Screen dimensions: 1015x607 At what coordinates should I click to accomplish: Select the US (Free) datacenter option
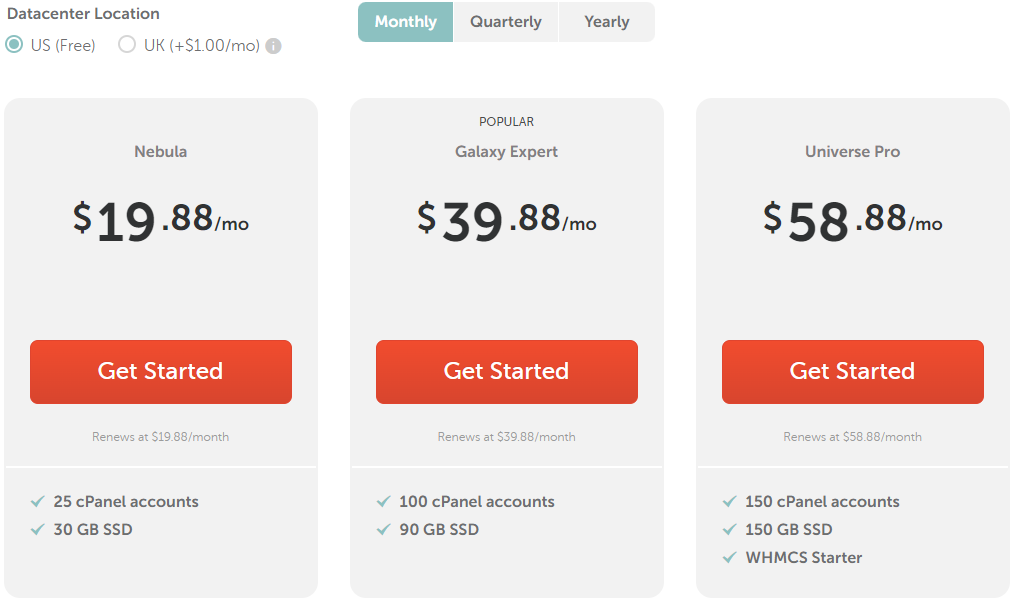tap(15, 45)
